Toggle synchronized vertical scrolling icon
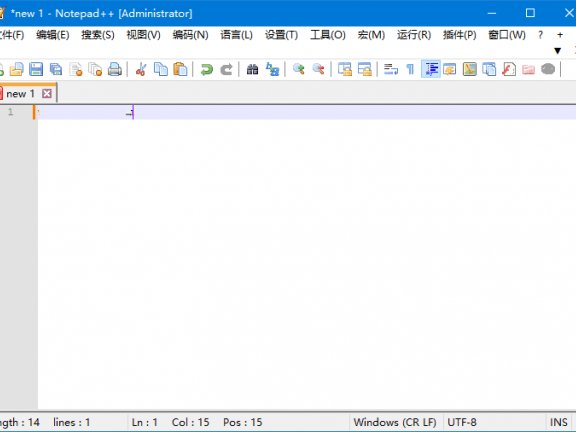 345,69
